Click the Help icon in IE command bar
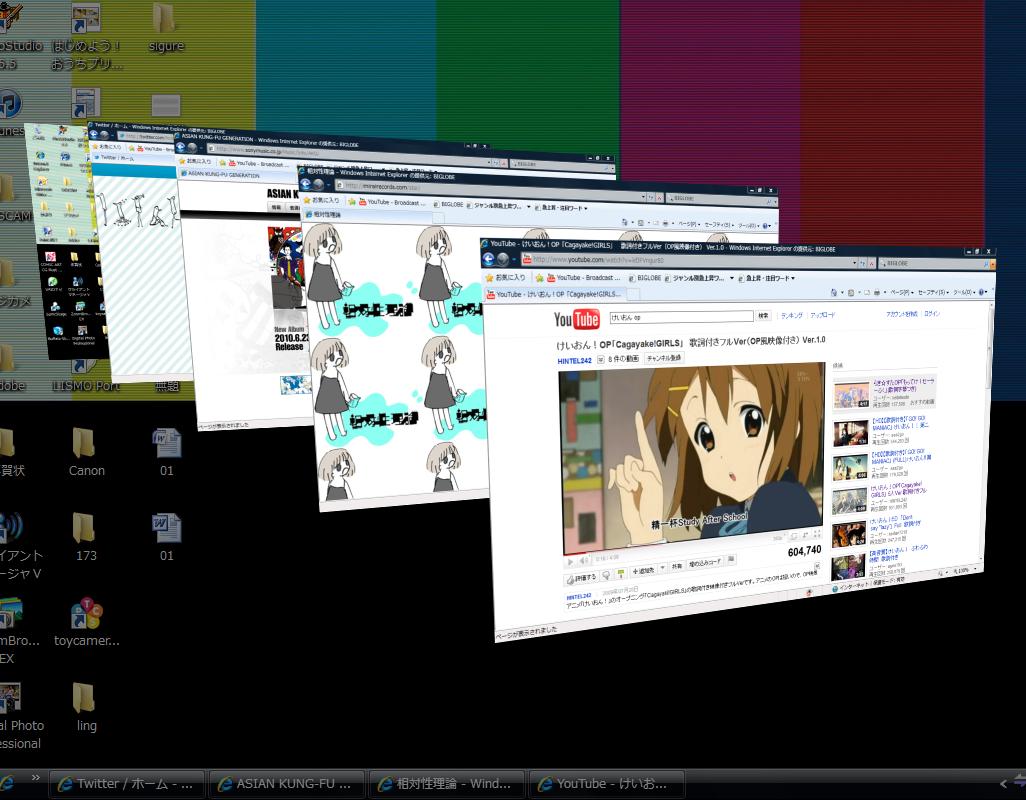 [982, 292]
